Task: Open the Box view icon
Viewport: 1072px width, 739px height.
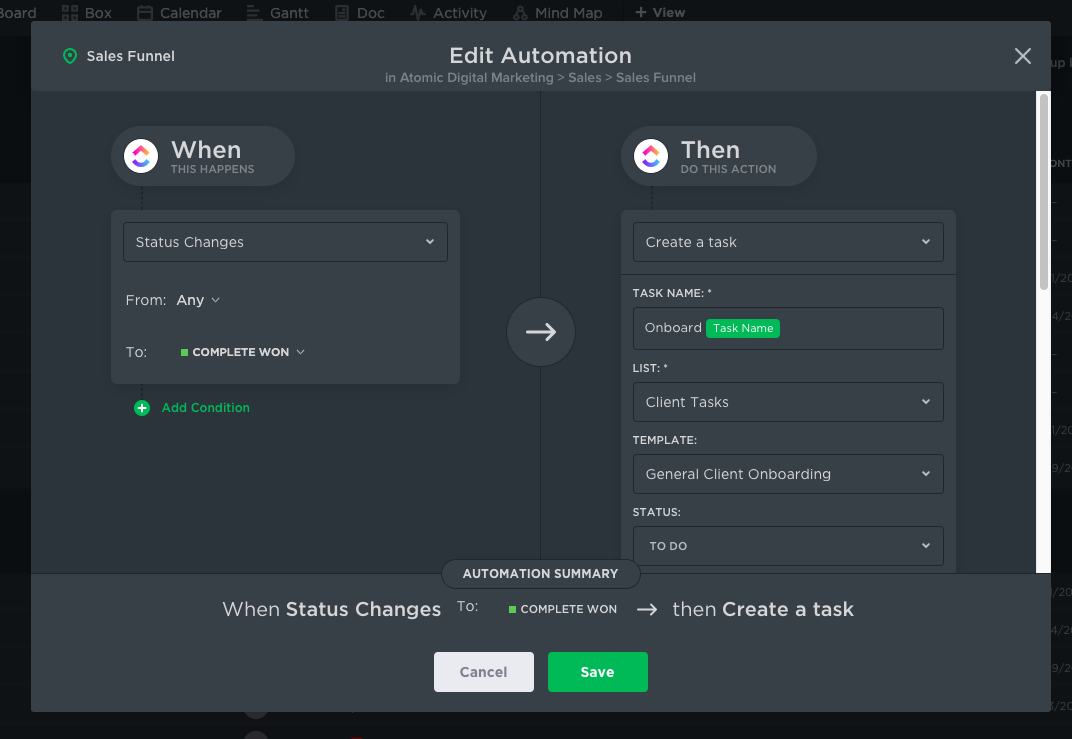Action: 72,12
